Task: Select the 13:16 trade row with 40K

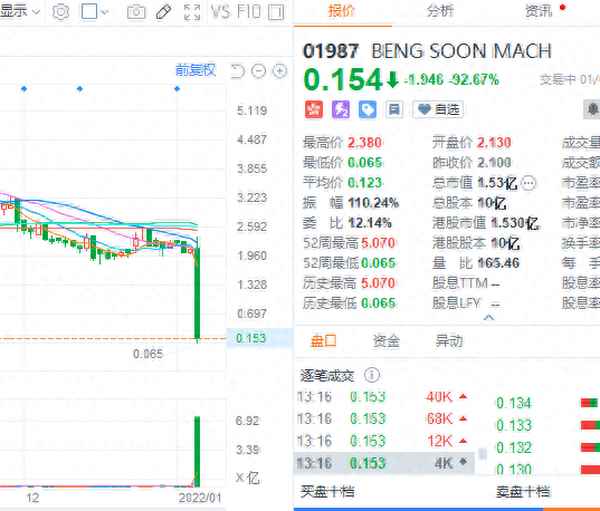Action: coord(384,397)
